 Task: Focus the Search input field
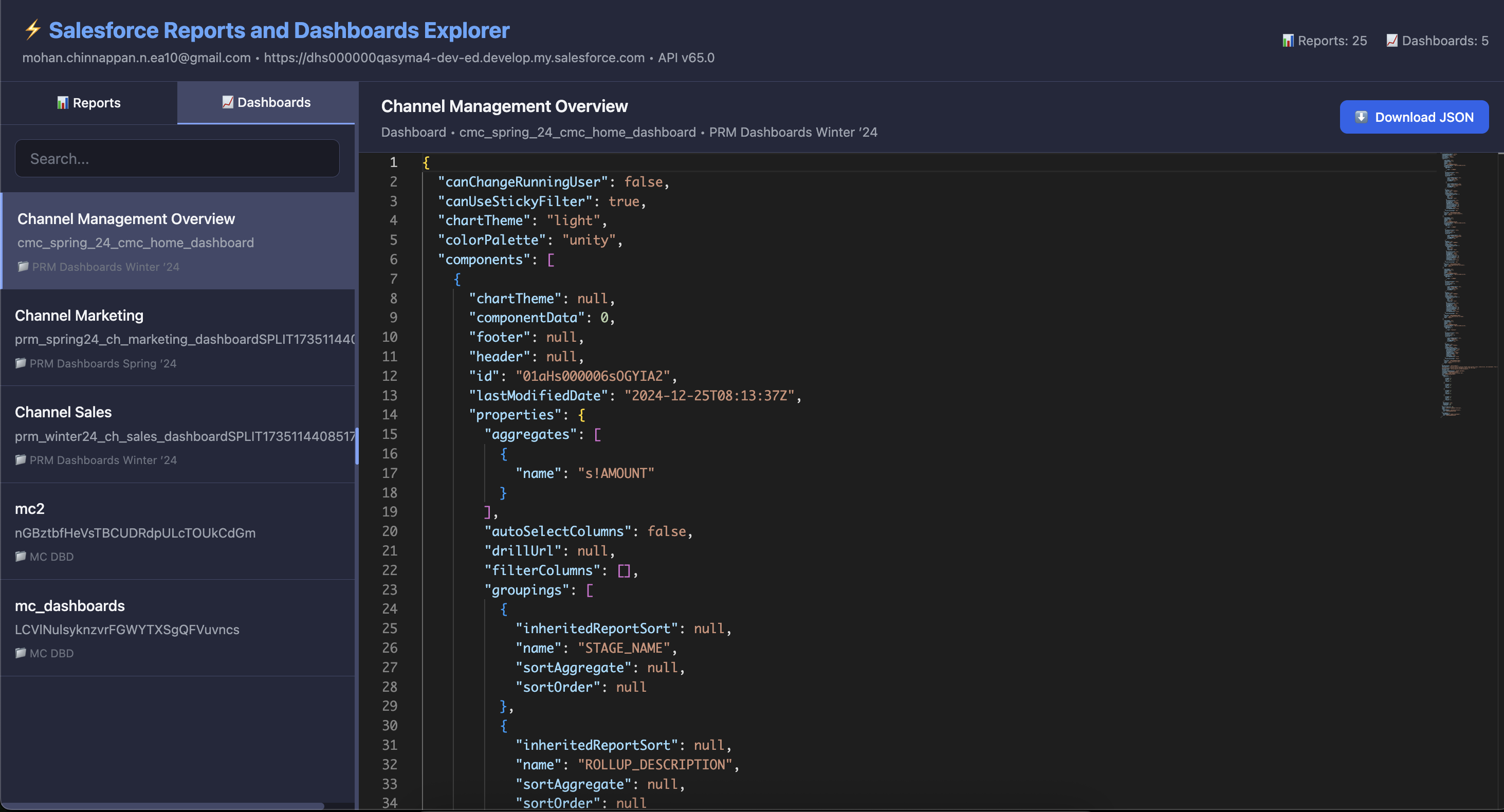177,158
